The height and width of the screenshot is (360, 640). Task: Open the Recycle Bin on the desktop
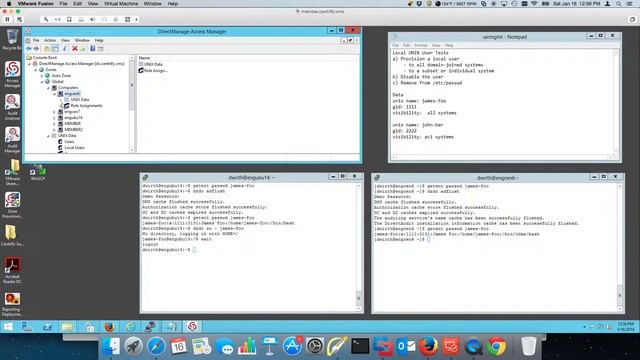pyautogui.click(x=12, y=40)
